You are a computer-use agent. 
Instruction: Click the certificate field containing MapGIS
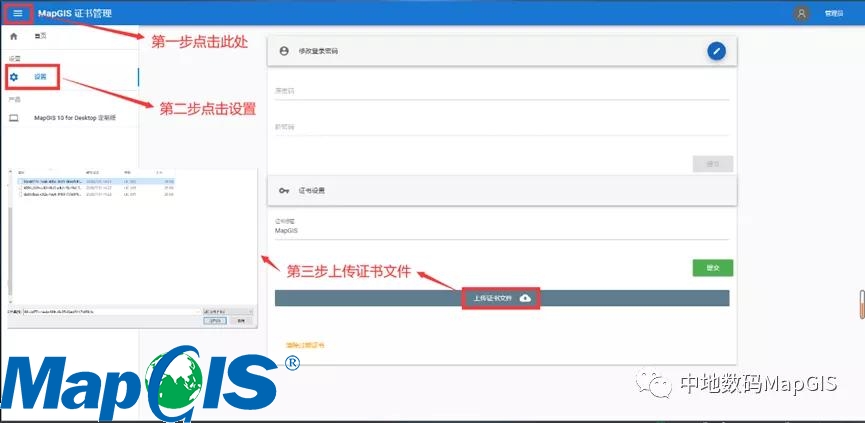click(502, 229)
